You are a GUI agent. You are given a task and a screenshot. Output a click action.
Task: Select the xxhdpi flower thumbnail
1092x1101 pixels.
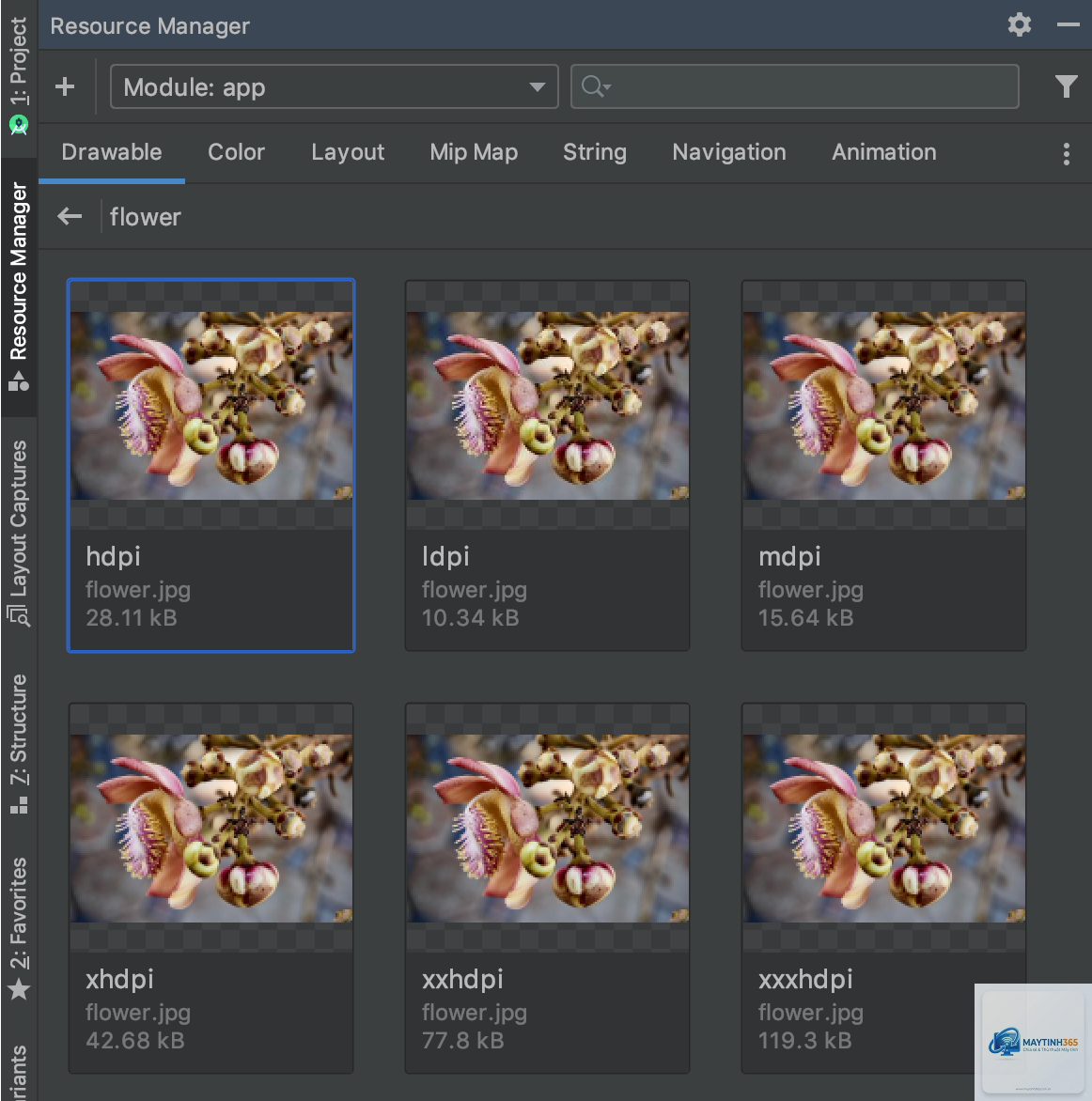click(x=548, y=828)
